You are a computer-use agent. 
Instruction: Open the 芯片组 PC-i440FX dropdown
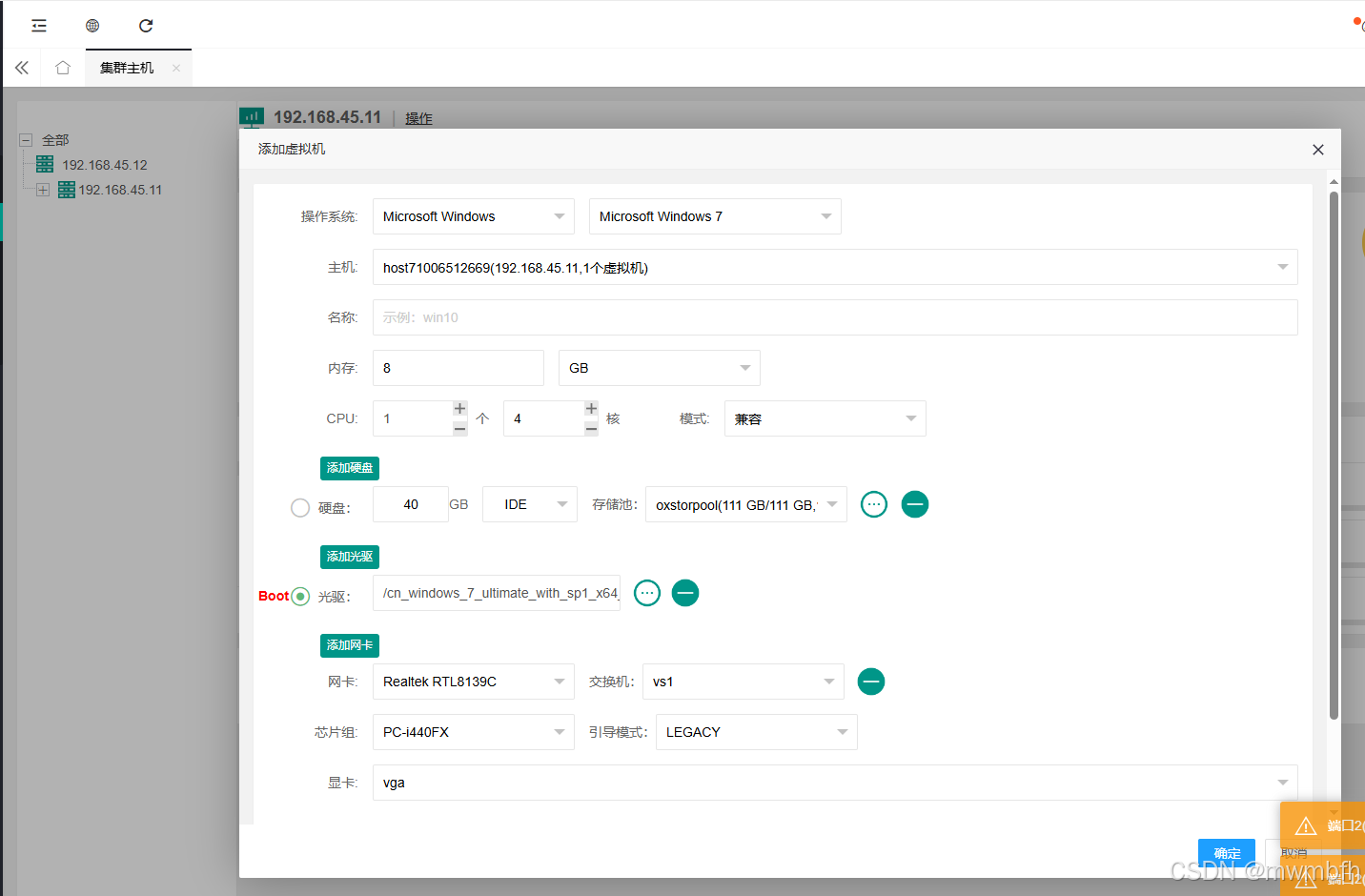(474, 732)
